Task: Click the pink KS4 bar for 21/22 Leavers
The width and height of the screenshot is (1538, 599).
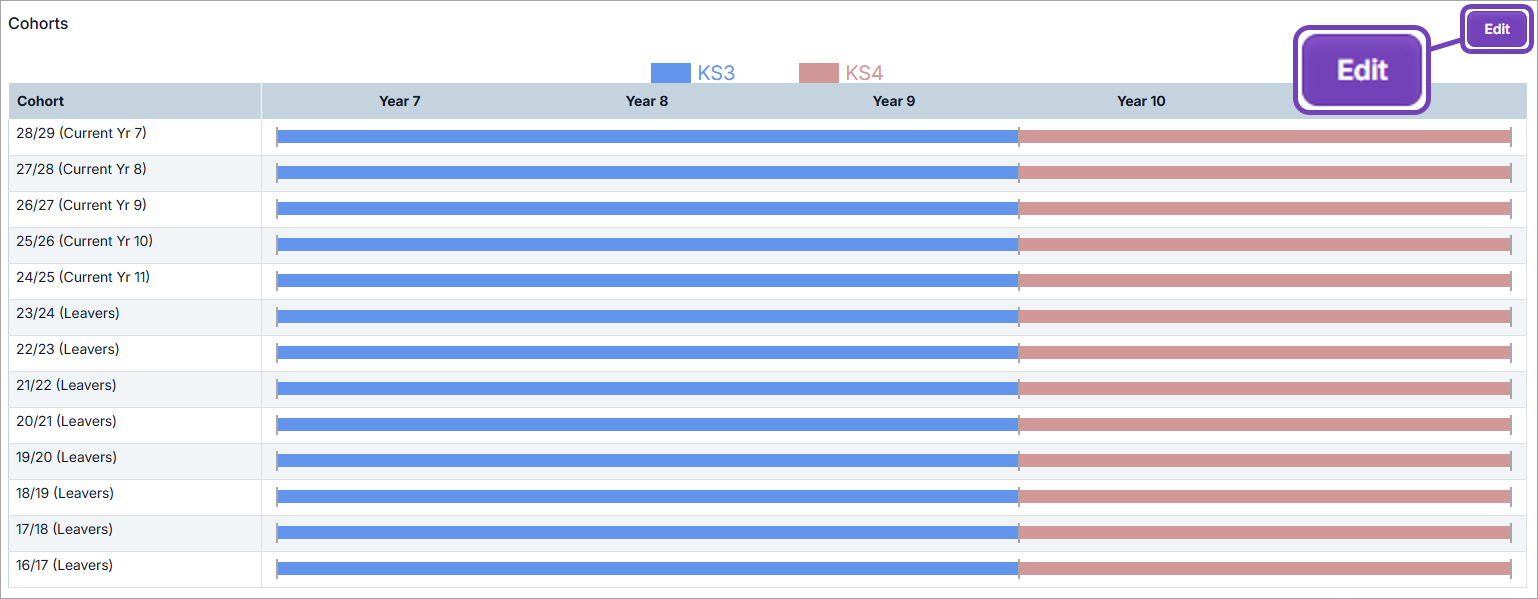Action: 1264,388
